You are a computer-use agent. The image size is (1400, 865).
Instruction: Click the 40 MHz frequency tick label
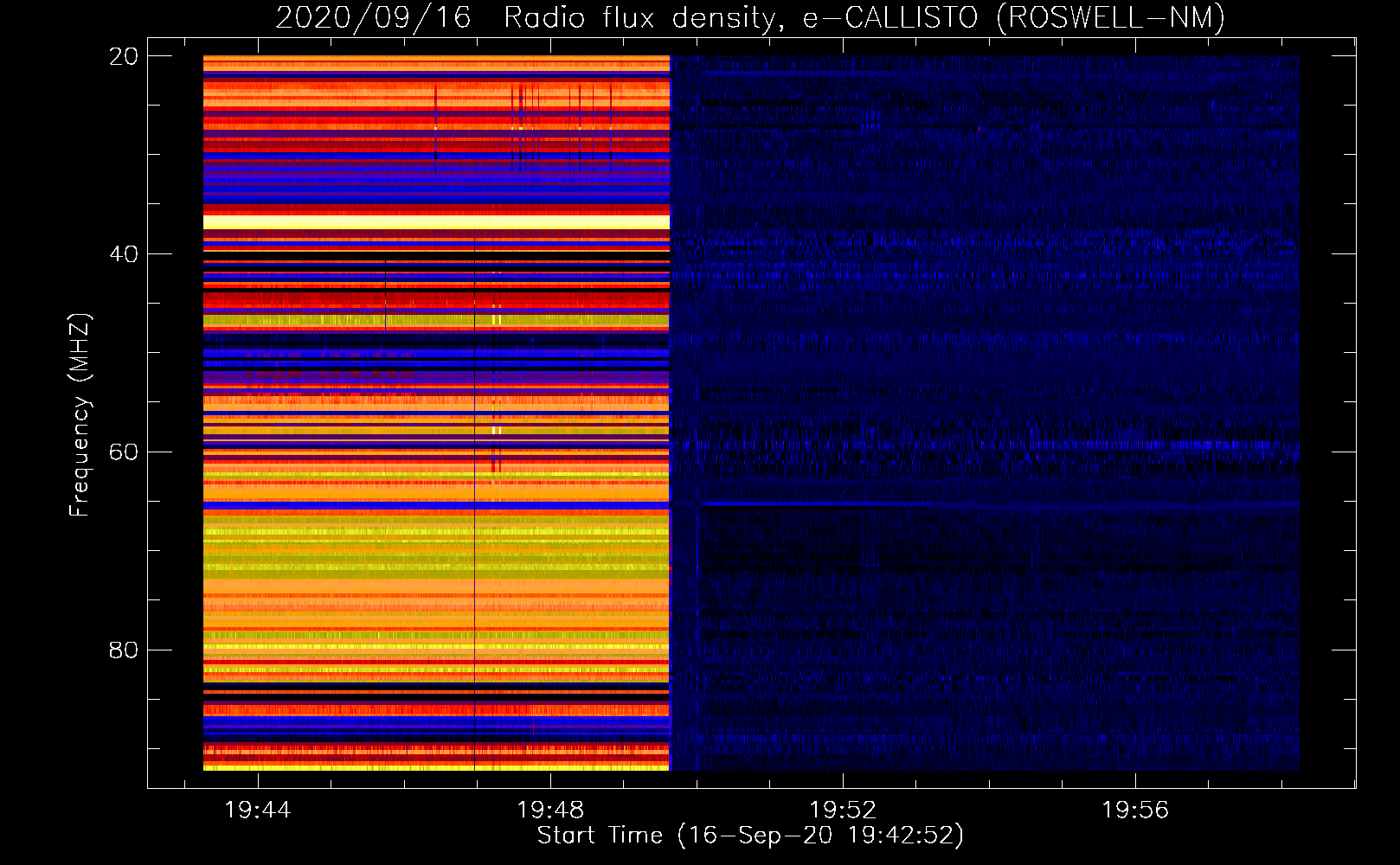pyautogui.click(x=124, y=254)
